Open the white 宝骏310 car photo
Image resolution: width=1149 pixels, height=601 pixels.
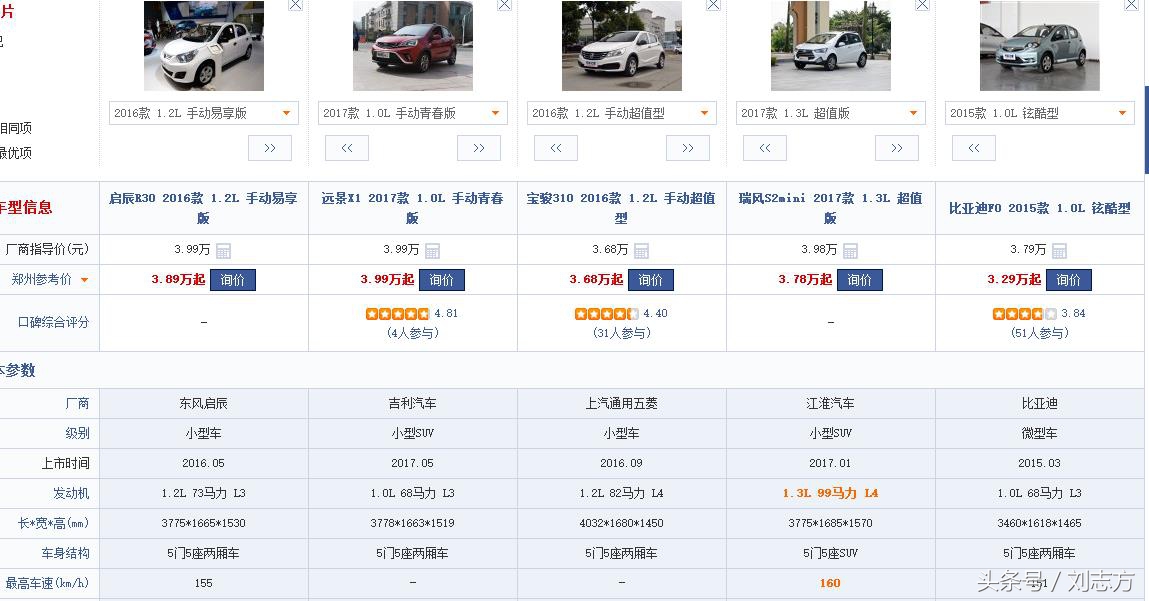[x=621, y=45]
